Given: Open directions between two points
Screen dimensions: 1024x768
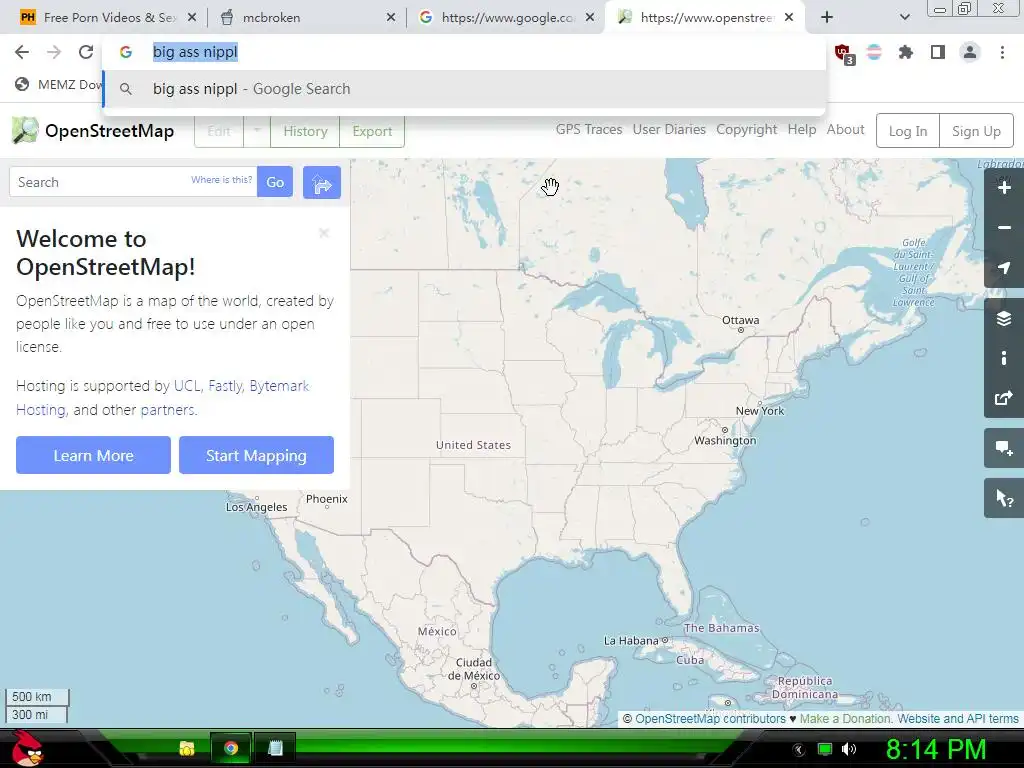Looking at the screenshot, I should (321, 182).
